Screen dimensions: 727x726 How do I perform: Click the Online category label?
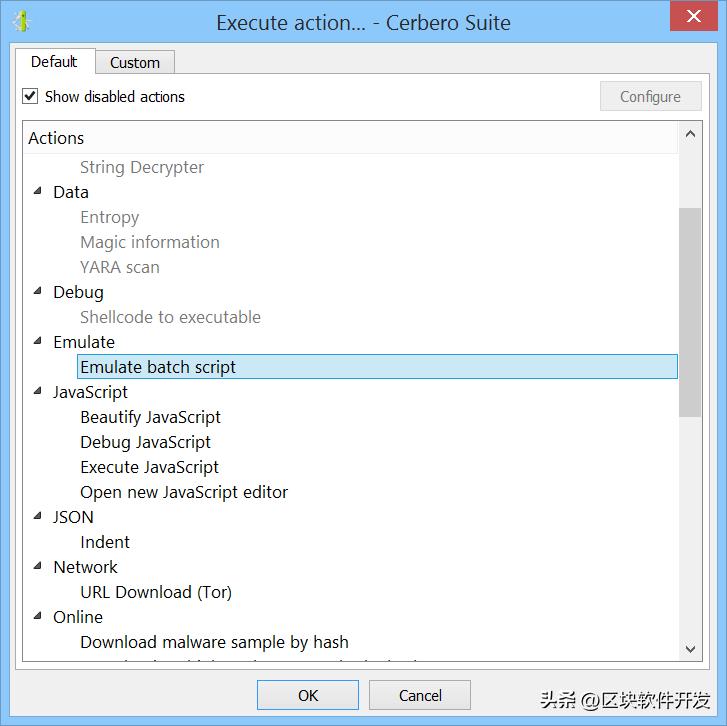pos(78,617)
